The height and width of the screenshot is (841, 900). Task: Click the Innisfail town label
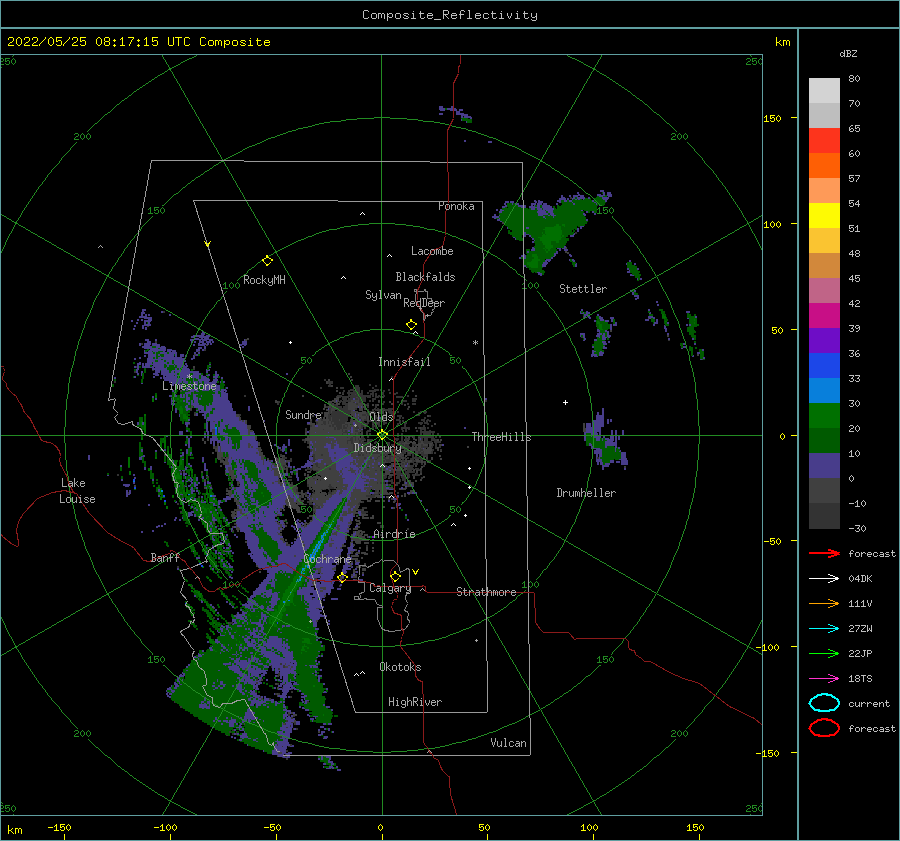coord(404,362)
